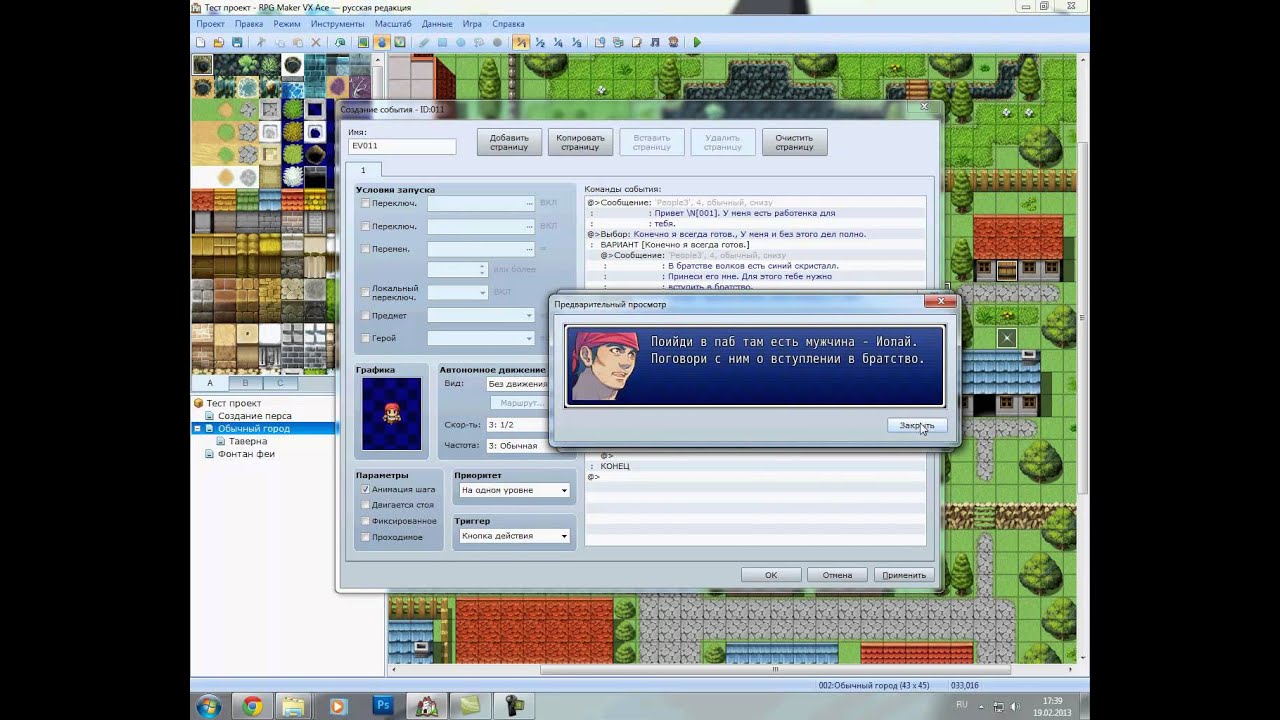The height and width of the screenshot is (720, 1280).
Task: Open Photoshop from the taskbar
Action: (383, 706)
